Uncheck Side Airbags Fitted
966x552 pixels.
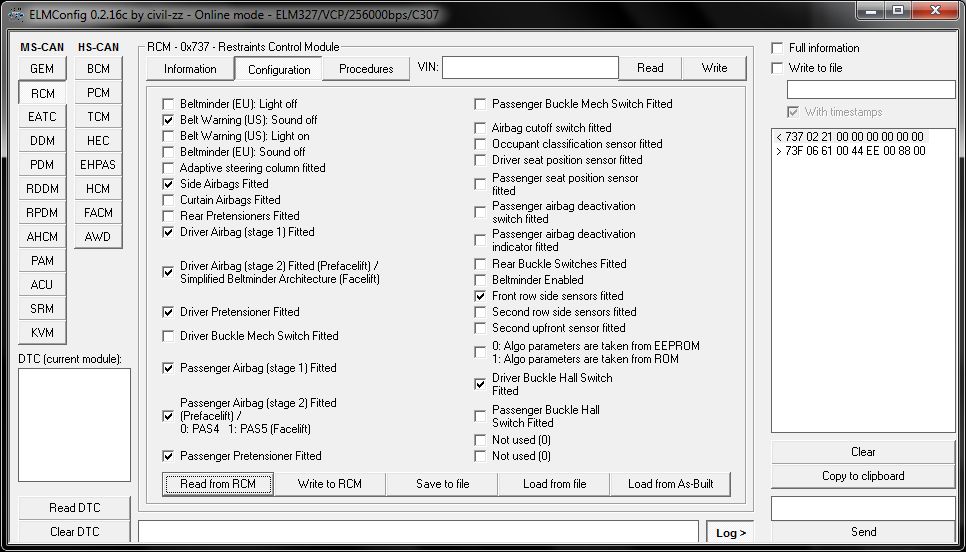click(168, 184)
